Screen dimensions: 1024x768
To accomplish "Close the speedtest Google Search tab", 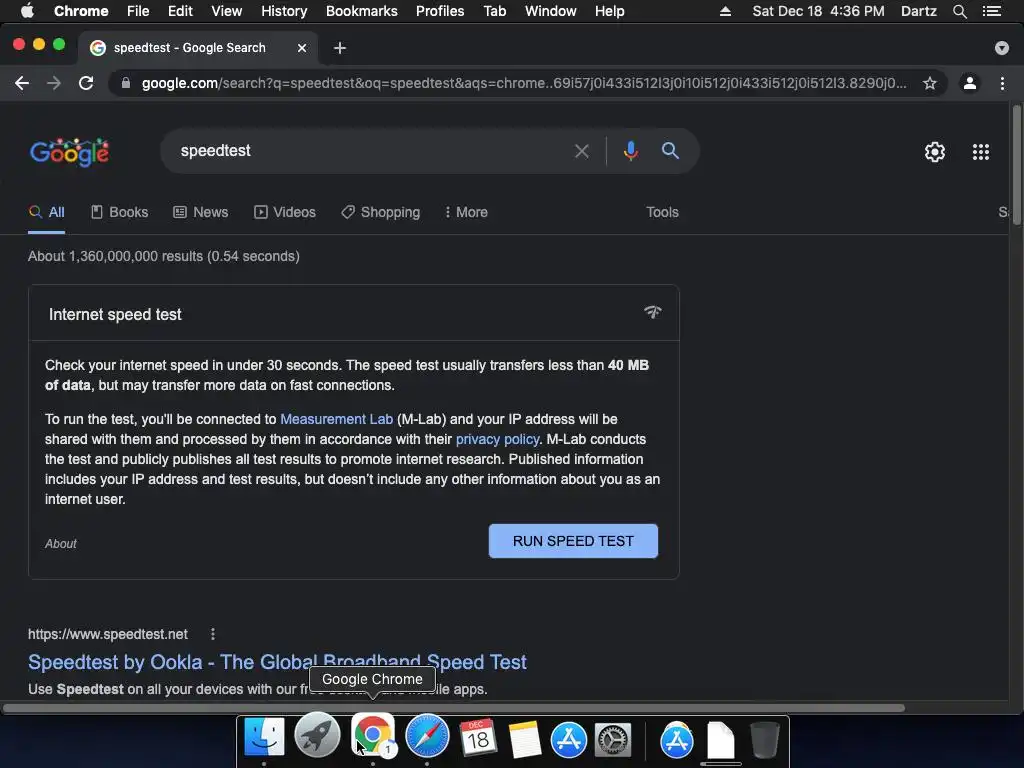I will pyautogui.click(x=302, y=48).
